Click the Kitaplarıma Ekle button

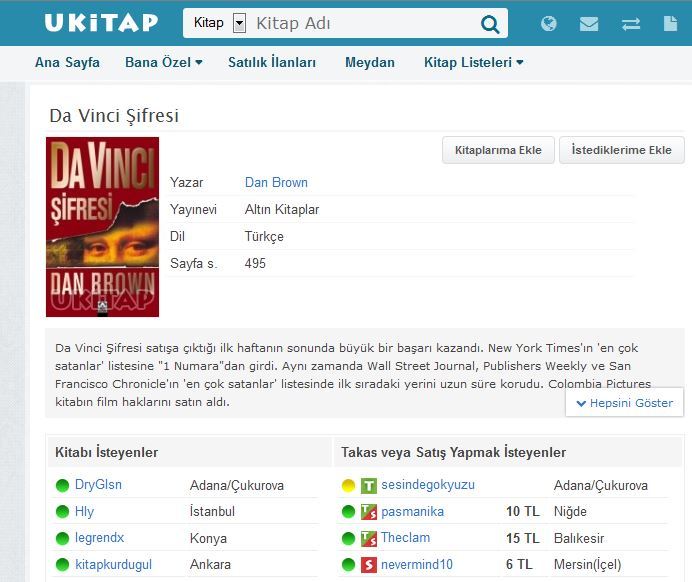pyautogui.click(x=498, y=150)
